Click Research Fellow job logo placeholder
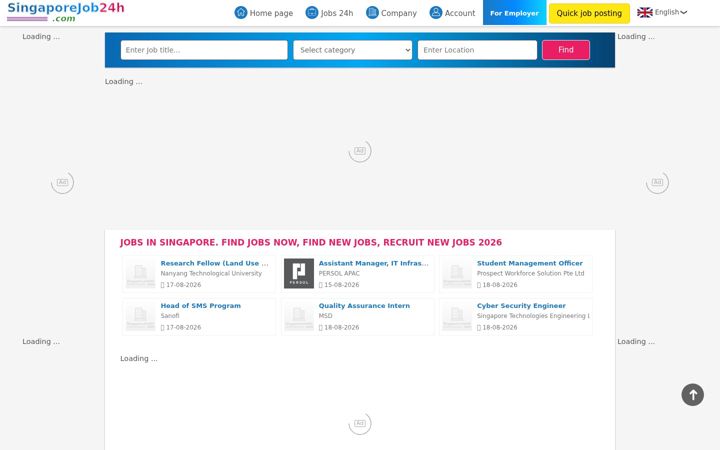Viewport: 720px width, 450px height. click(141, 273)
